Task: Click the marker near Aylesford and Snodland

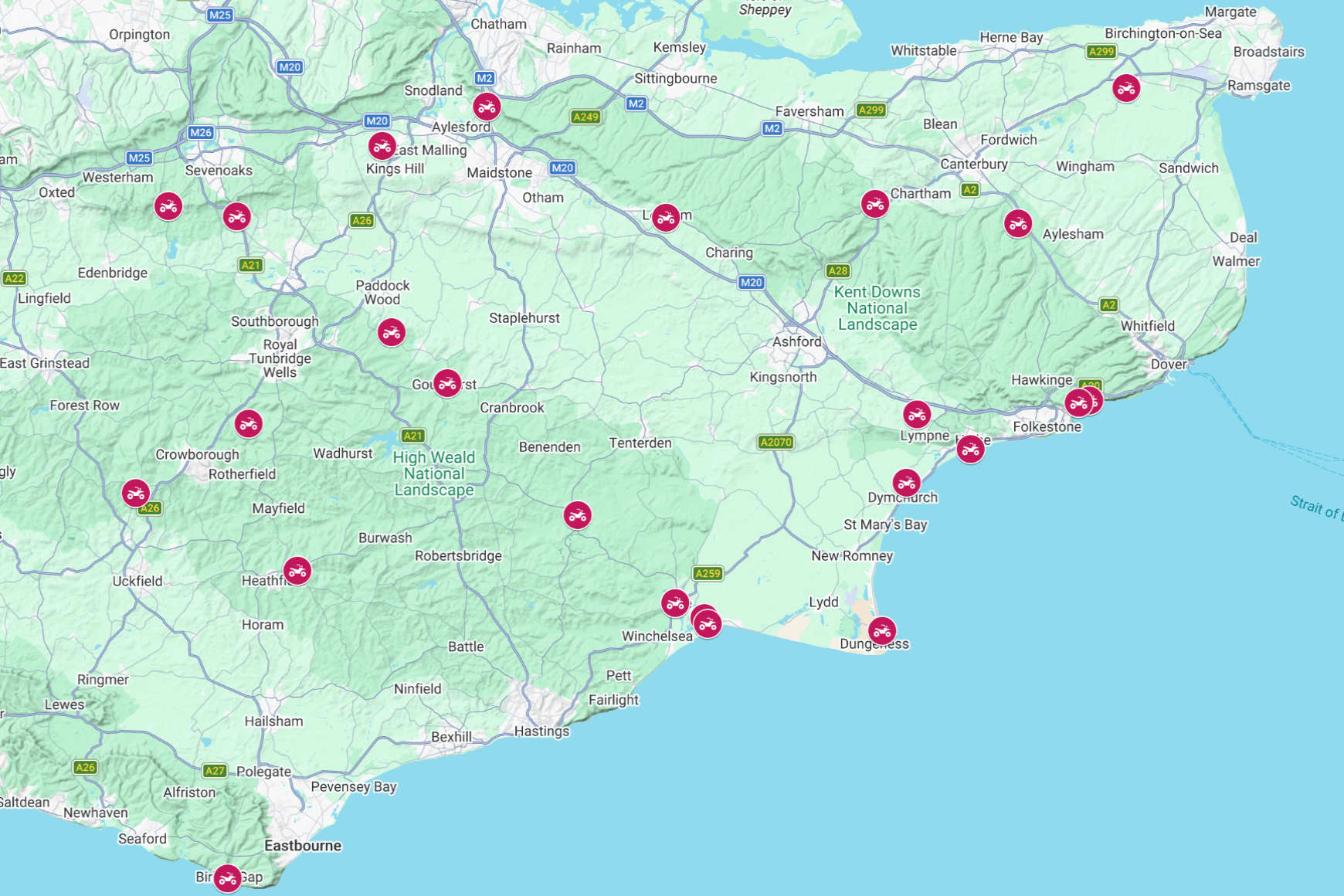Action: [x=487, y=106]
